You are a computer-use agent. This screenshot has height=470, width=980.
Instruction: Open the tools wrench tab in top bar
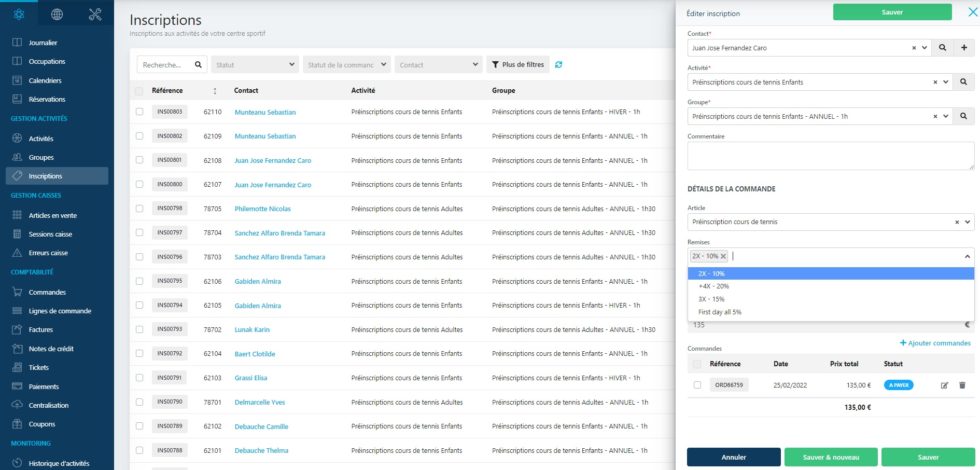point(95,14)
